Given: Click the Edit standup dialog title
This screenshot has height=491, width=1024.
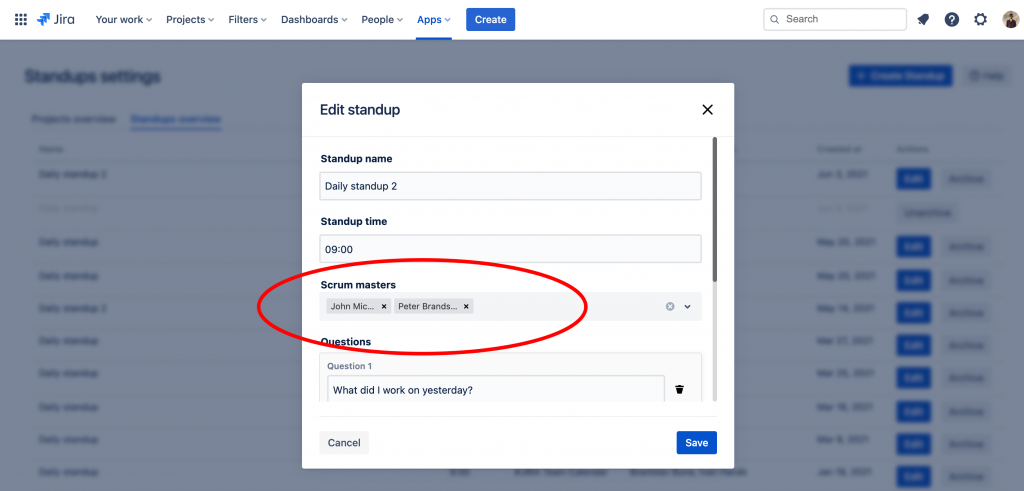Looking at the screenshot, I should pyautogui.click(x=360, y=110).
